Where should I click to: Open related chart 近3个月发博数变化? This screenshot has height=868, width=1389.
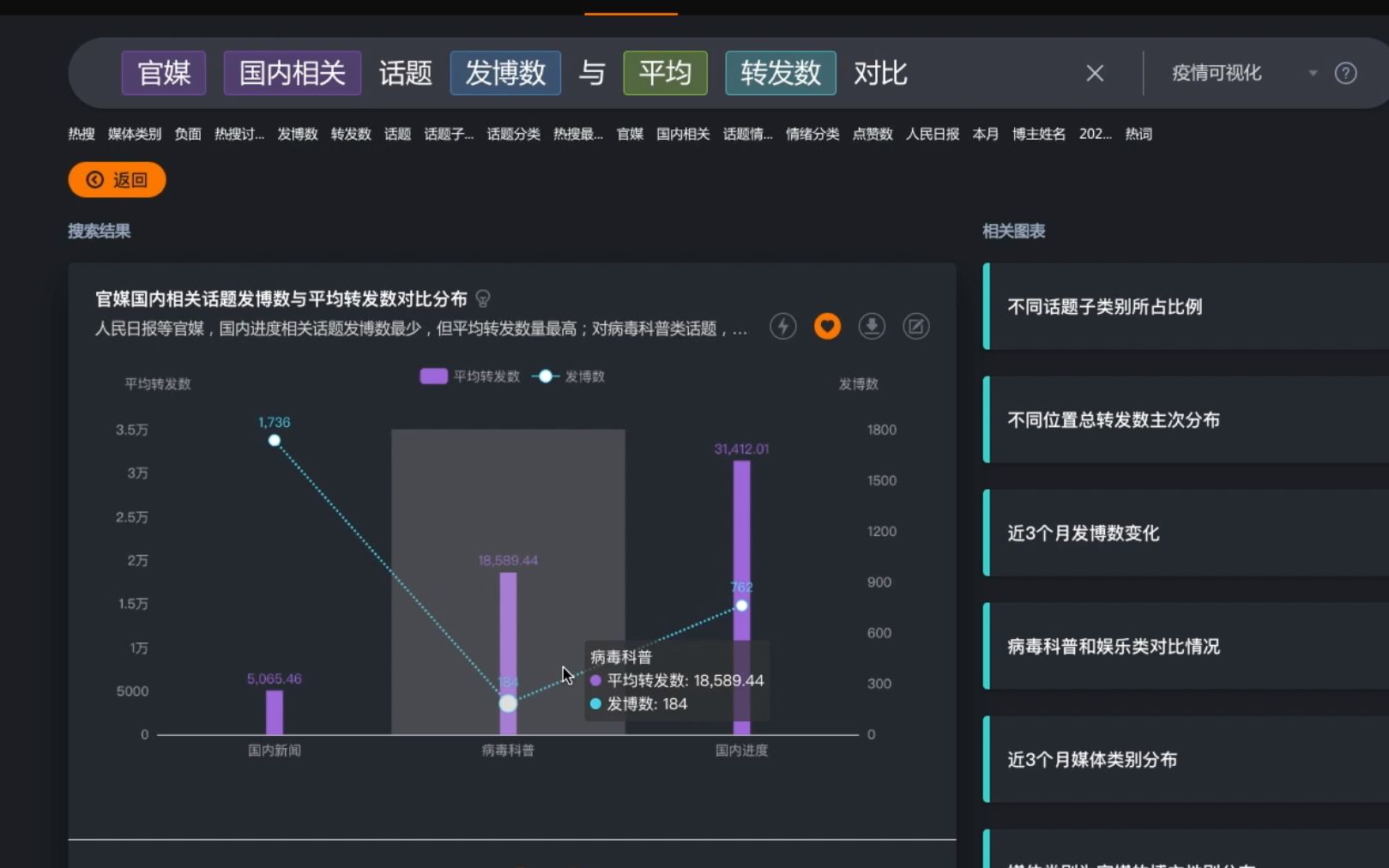click(1186, 533)
